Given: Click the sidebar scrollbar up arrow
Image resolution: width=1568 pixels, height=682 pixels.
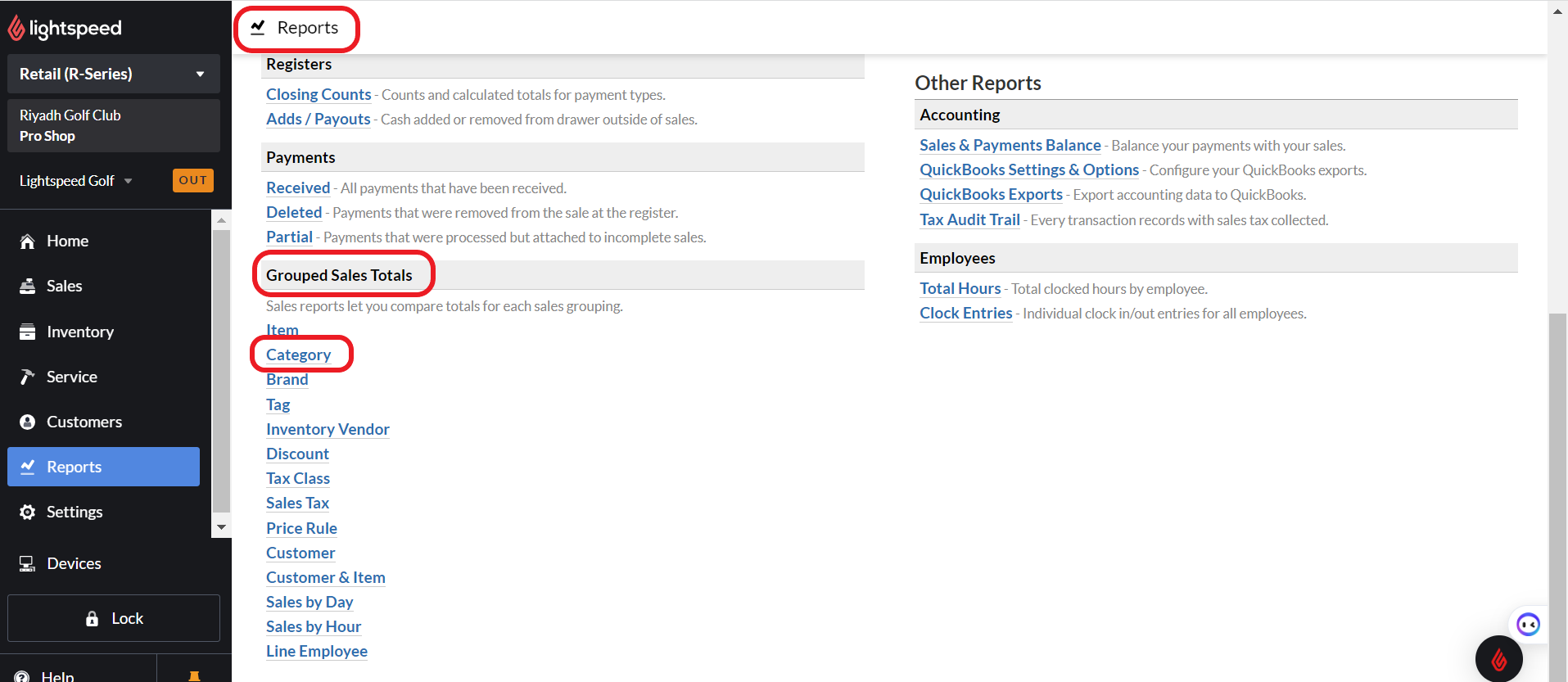Looking at the screenshot, I should point(221,220).
